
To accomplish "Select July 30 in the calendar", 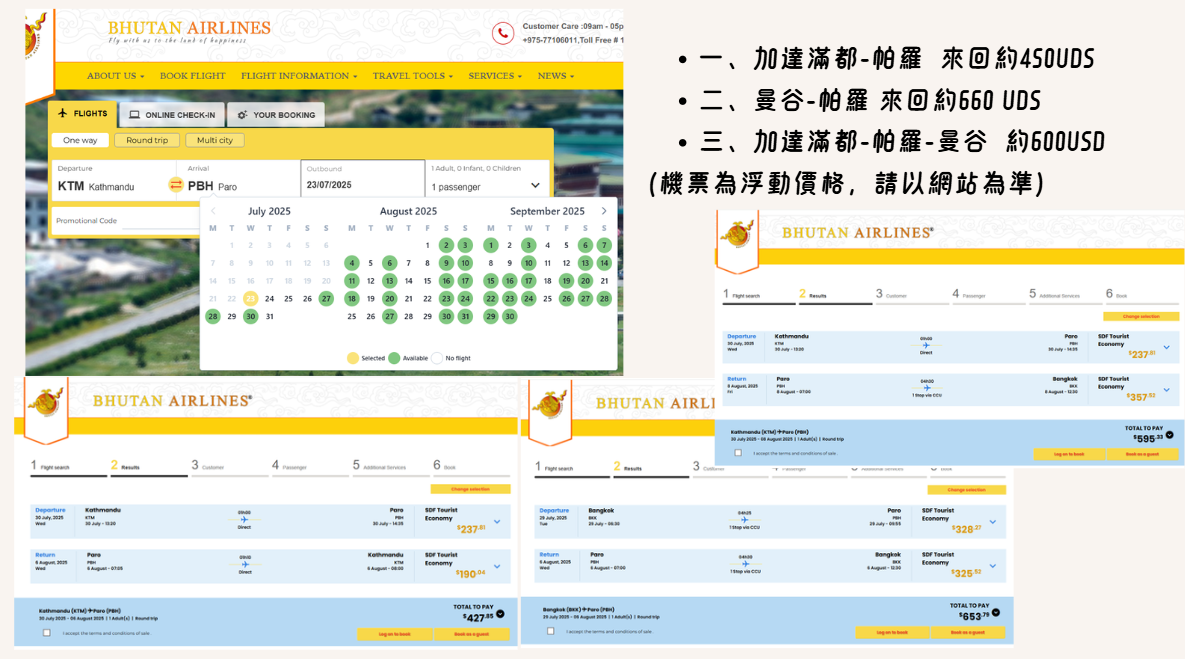I will coord(250,317).
